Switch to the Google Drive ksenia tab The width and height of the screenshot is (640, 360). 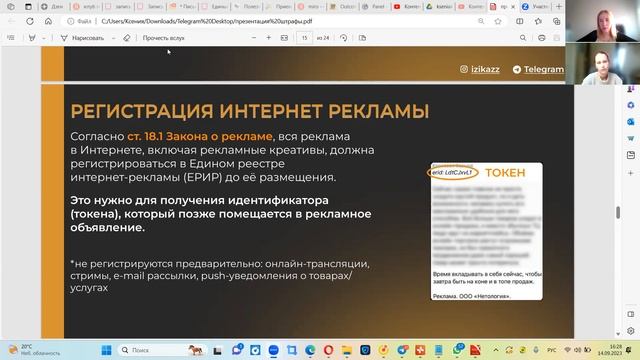tap(440, 7)
